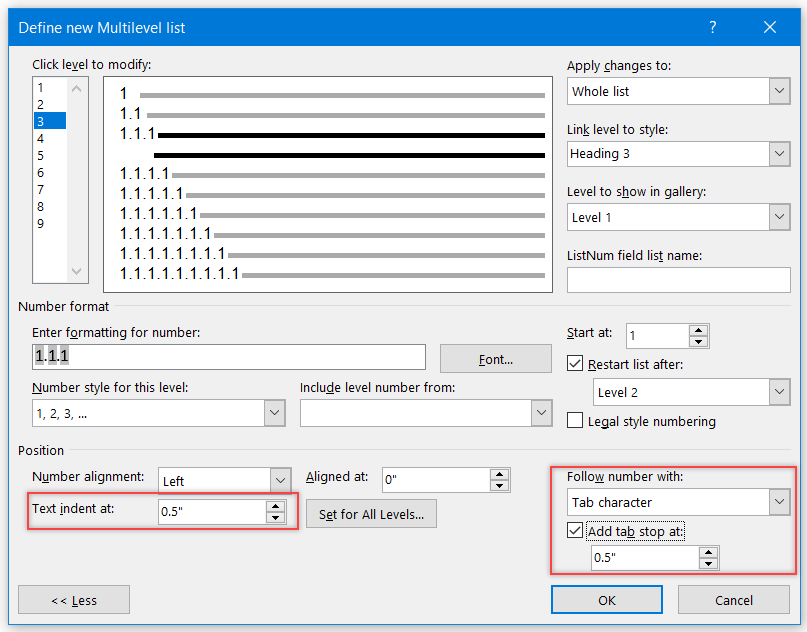Increase Add tab stop value with up spinner
Screen dimensions: 807x632
pos(708,553)
